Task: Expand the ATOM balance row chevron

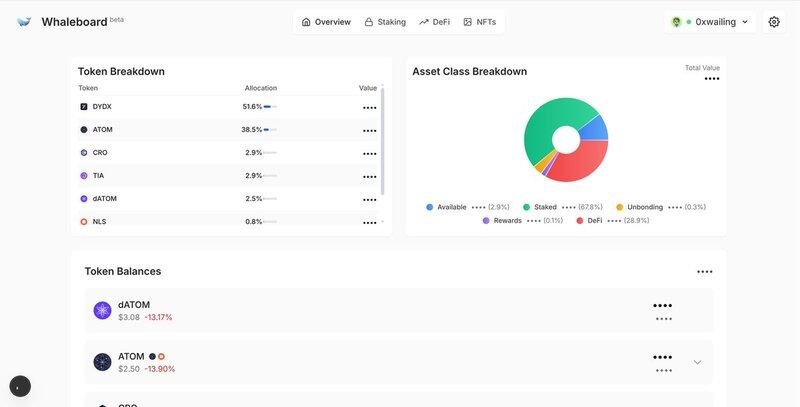Action: pos(697,362)
